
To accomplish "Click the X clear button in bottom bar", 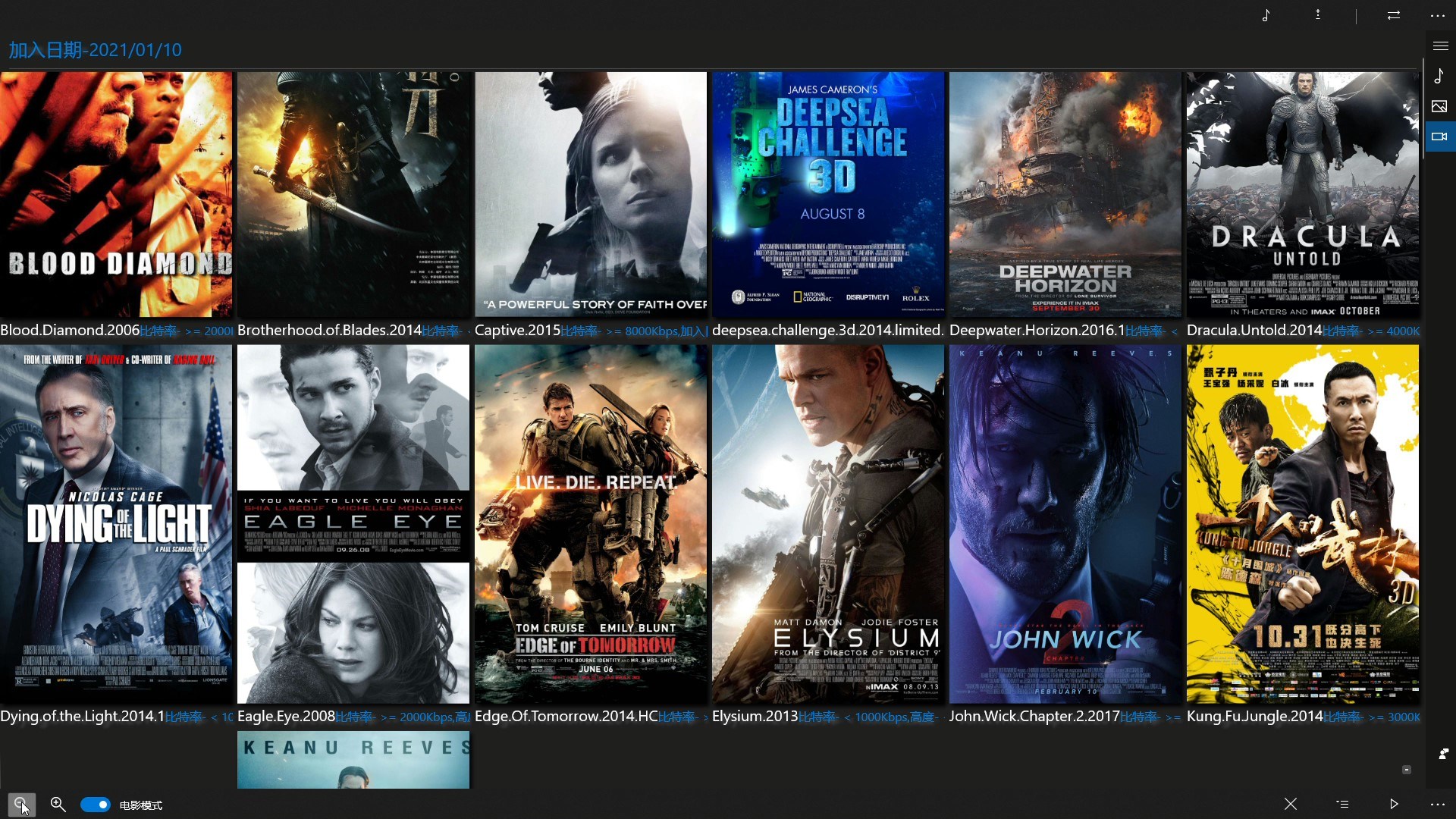I will click(x=1291, y=804).
